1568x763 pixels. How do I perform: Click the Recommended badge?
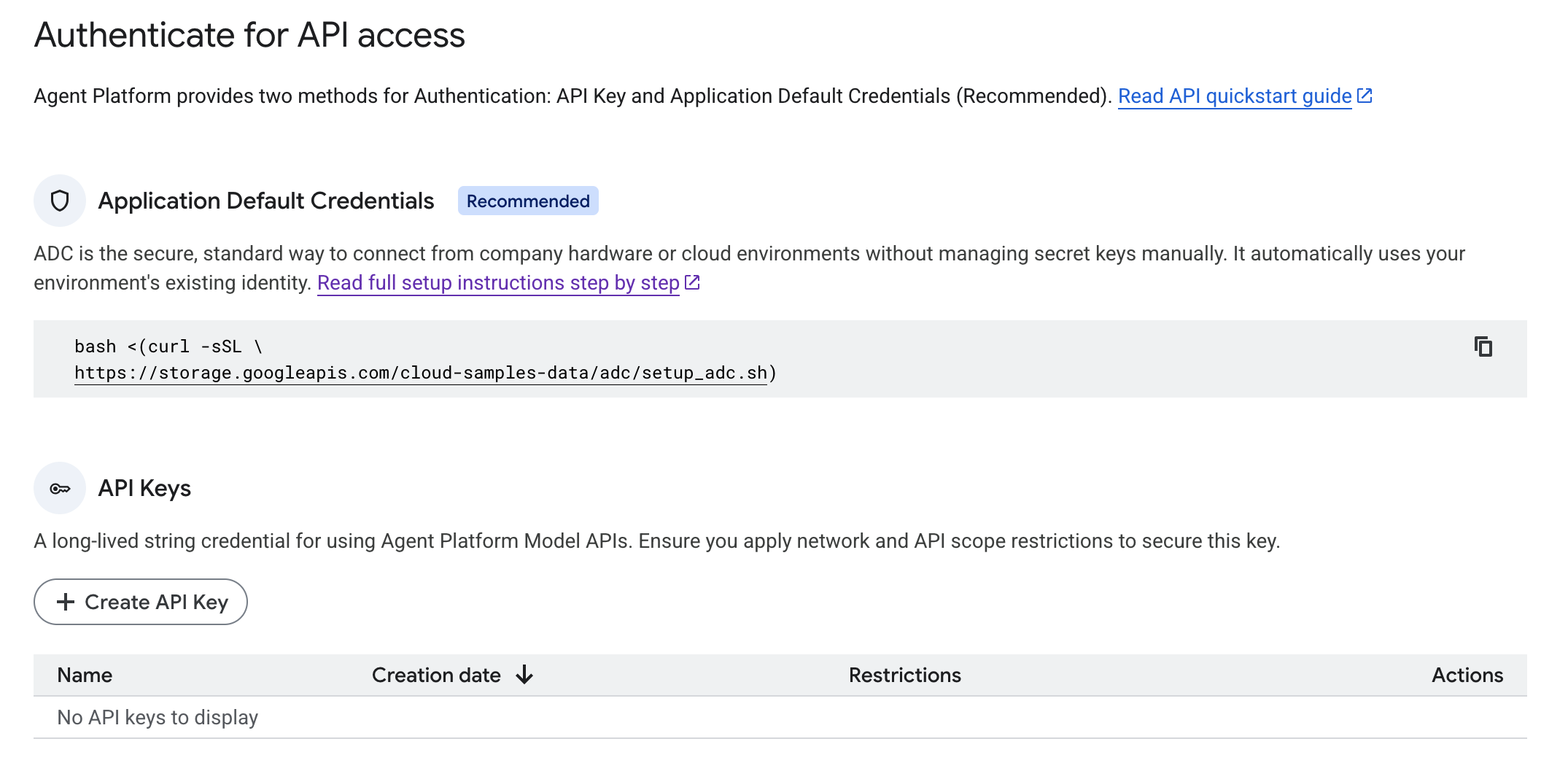click(528, 201)
